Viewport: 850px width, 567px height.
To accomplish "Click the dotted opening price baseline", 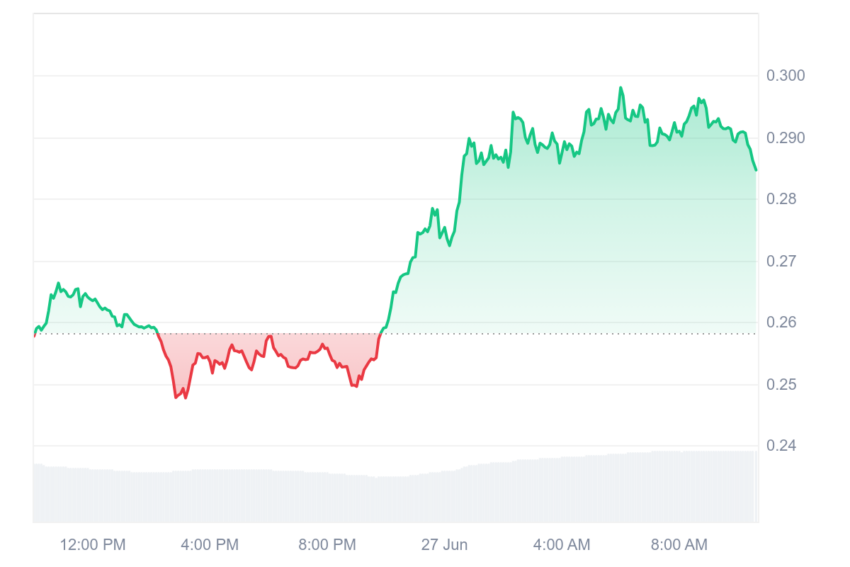I will click(x=396, y=334).
